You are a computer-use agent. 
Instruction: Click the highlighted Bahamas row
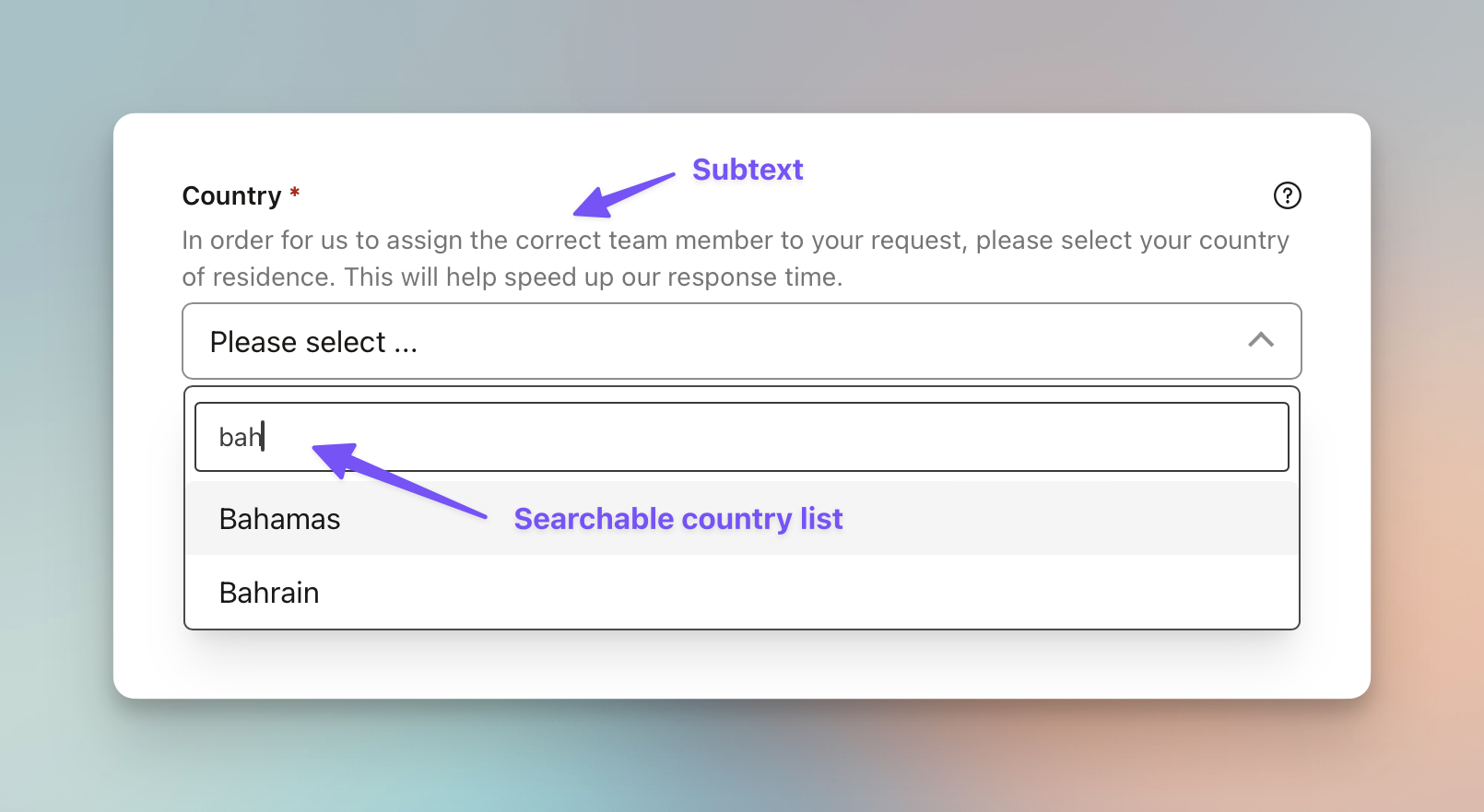click(x=645, y=518)
